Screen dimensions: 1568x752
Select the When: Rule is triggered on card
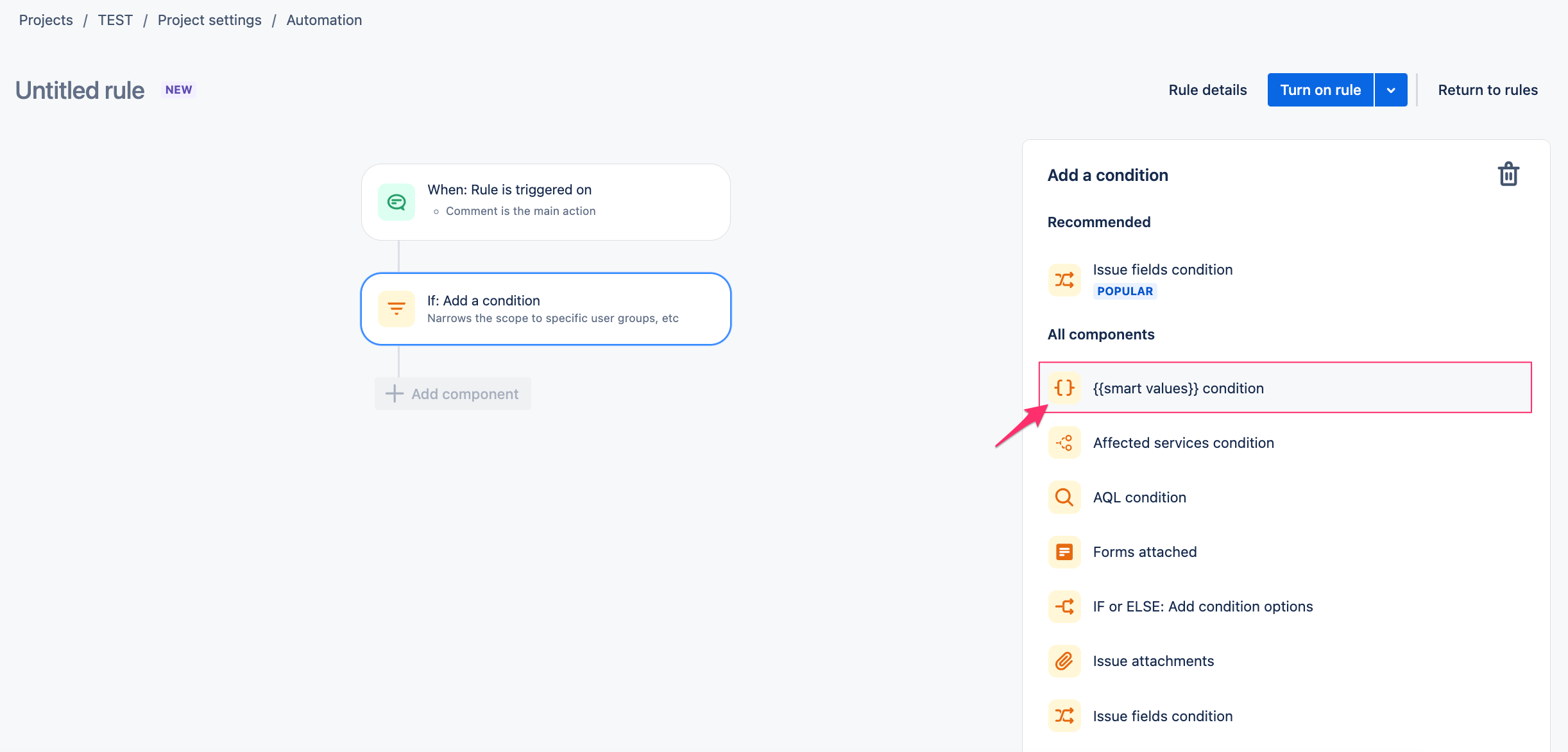tap(545, 201)
